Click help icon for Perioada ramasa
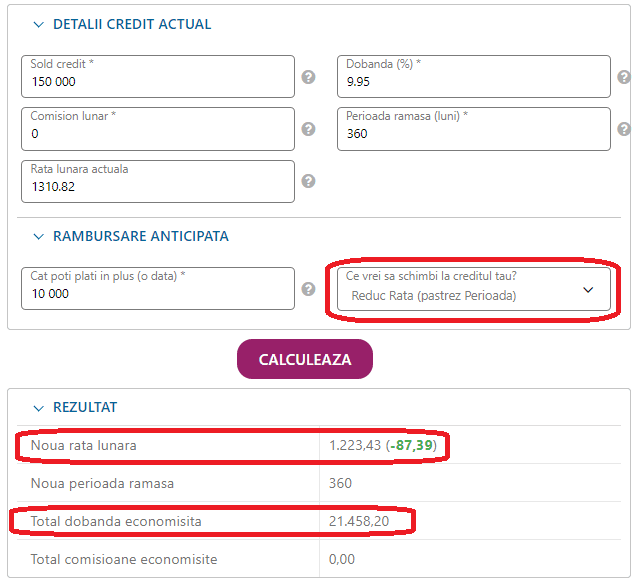This screenshot has height=585, width=641. coord(624,129)
